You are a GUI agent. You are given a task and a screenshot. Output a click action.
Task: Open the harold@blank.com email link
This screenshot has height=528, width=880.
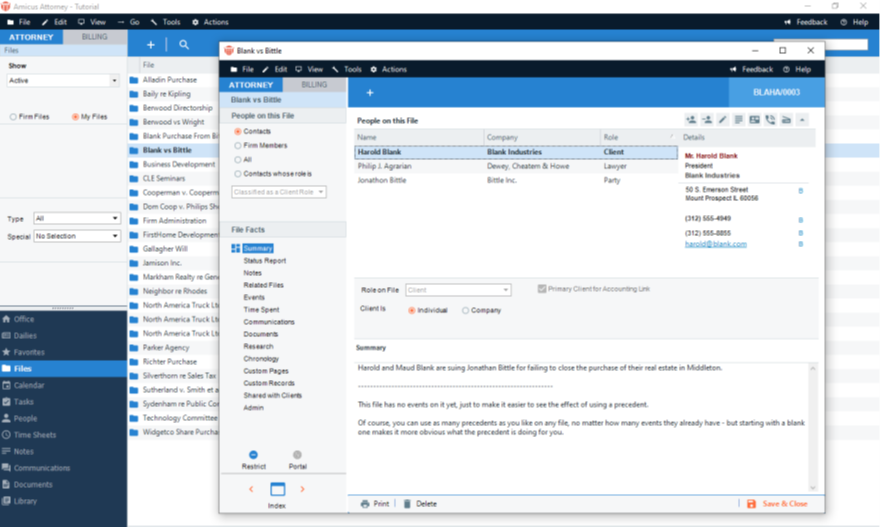point(716,244)
